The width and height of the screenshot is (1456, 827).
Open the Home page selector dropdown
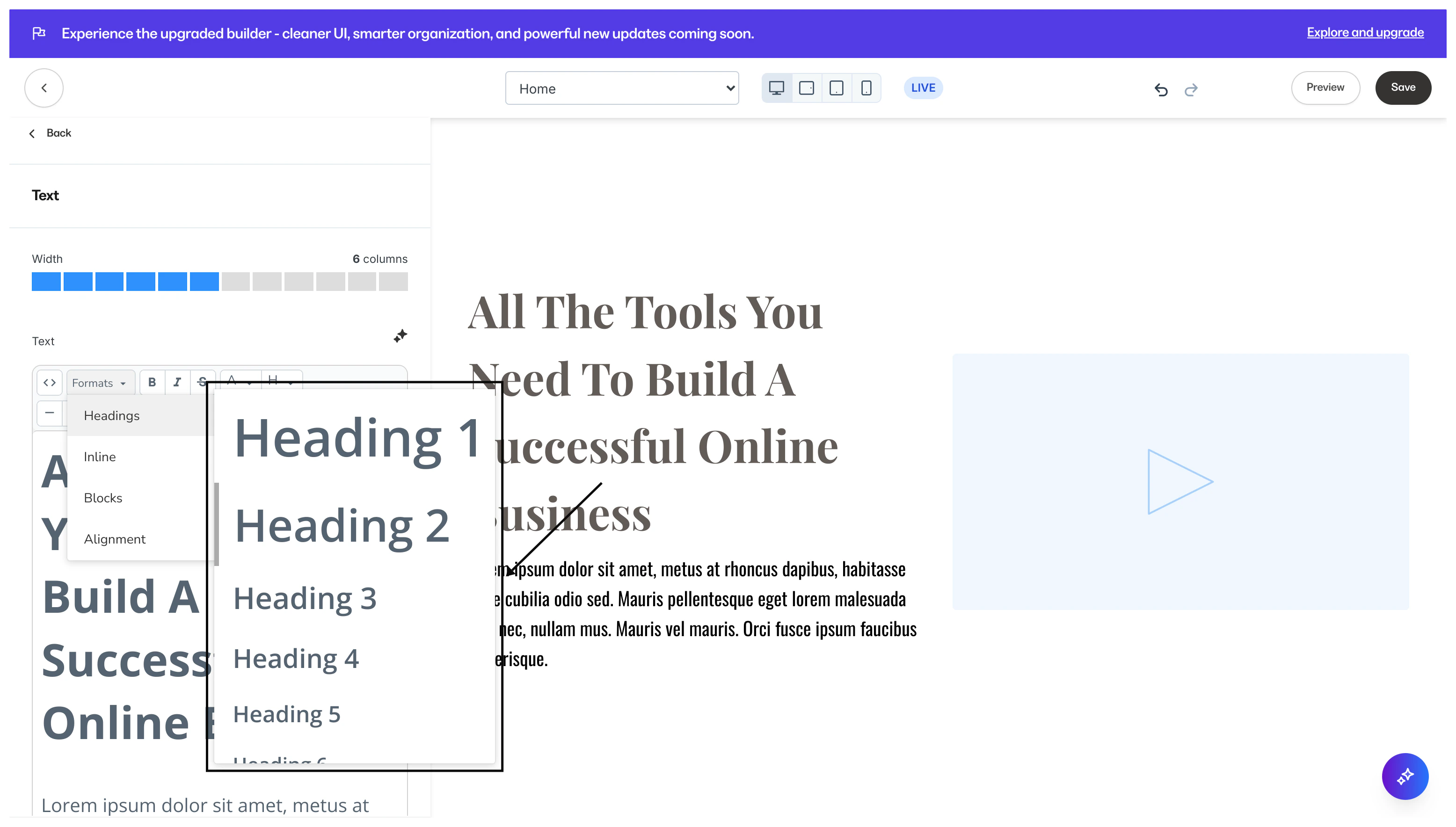pyautogui.click(x=621, y=88)
